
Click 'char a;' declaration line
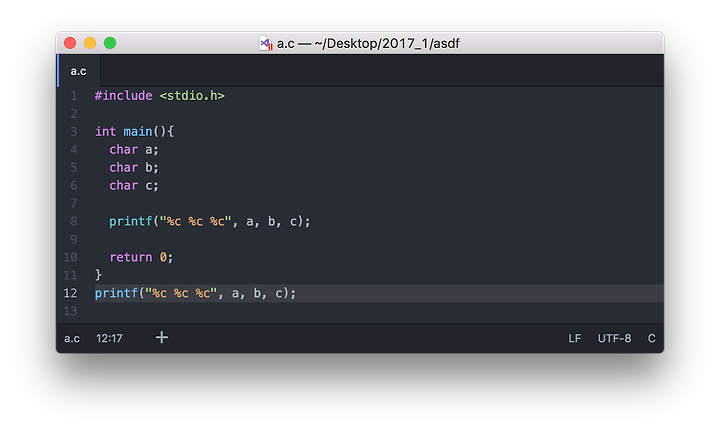134,150
